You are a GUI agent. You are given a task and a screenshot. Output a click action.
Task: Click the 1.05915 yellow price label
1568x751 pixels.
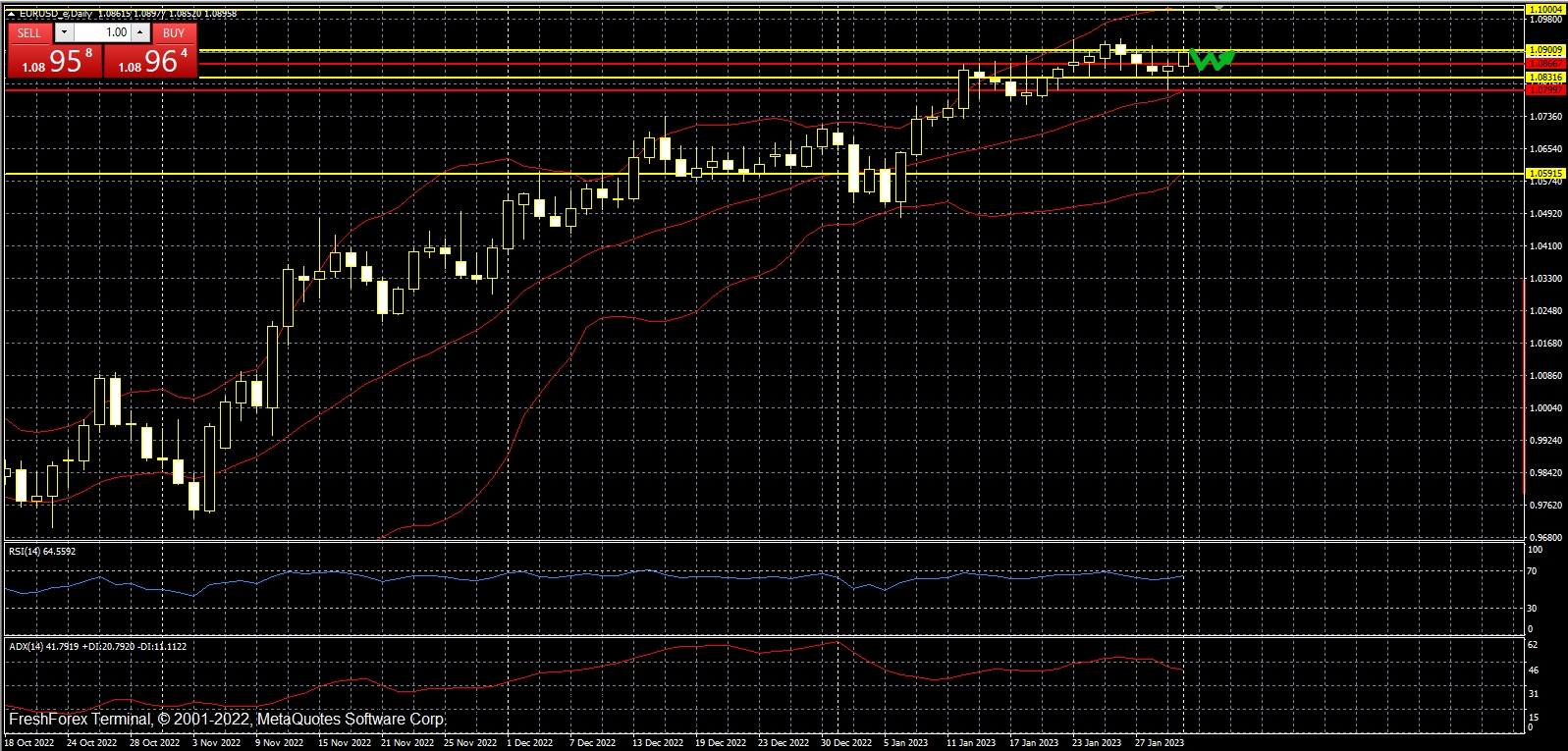[x=1545, y=174]
